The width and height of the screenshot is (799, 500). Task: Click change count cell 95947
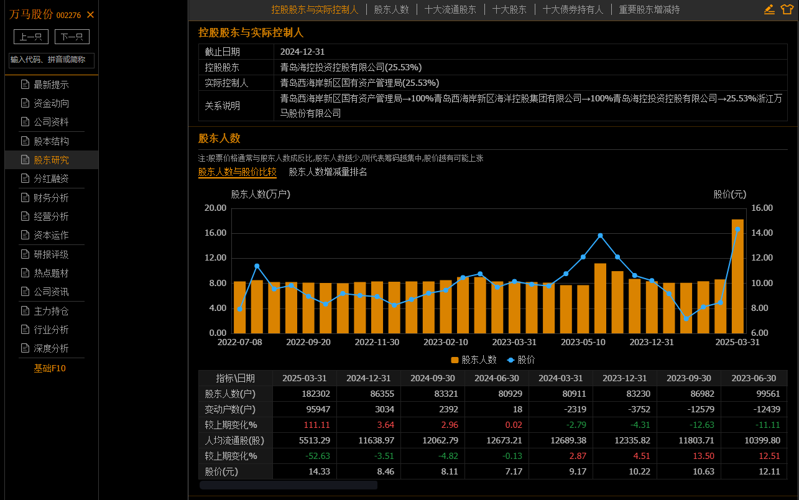[x=318, y=409]
